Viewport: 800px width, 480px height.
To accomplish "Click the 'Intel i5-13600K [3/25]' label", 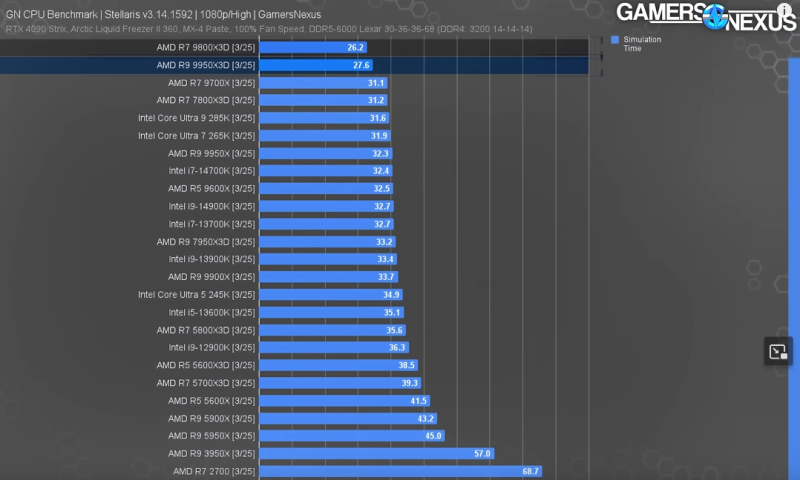I will [x=212, y=312].
